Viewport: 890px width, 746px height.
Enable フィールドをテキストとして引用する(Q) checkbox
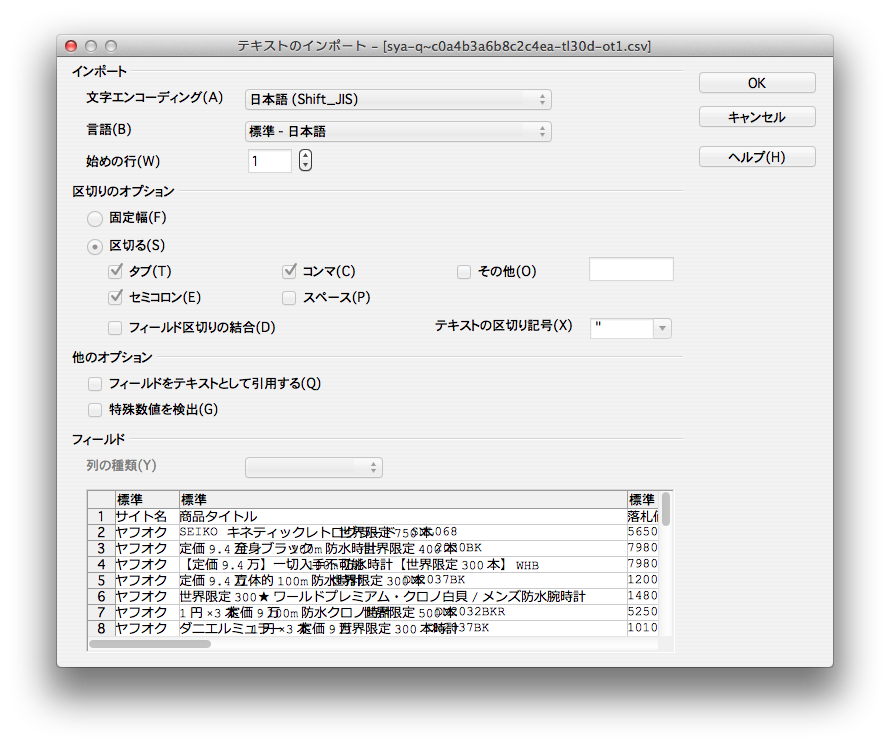[95, 384]
